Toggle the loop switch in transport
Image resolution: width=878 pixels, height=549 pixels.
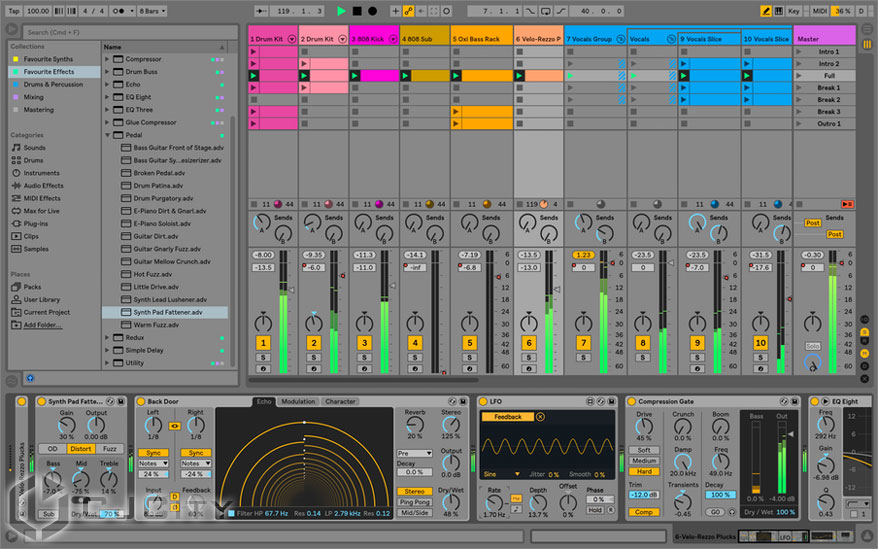click(x=545, y=11)
